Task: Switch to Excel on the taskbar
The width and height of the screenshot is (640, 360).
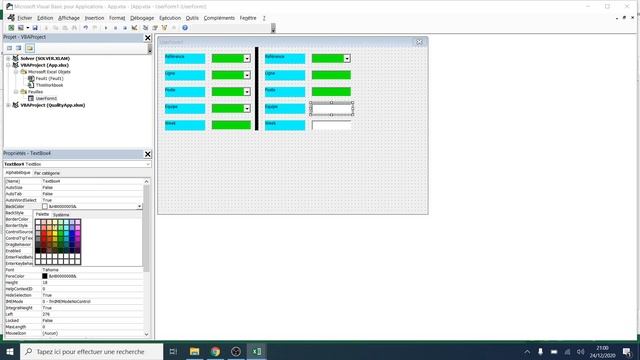Action: click(257, 351)
